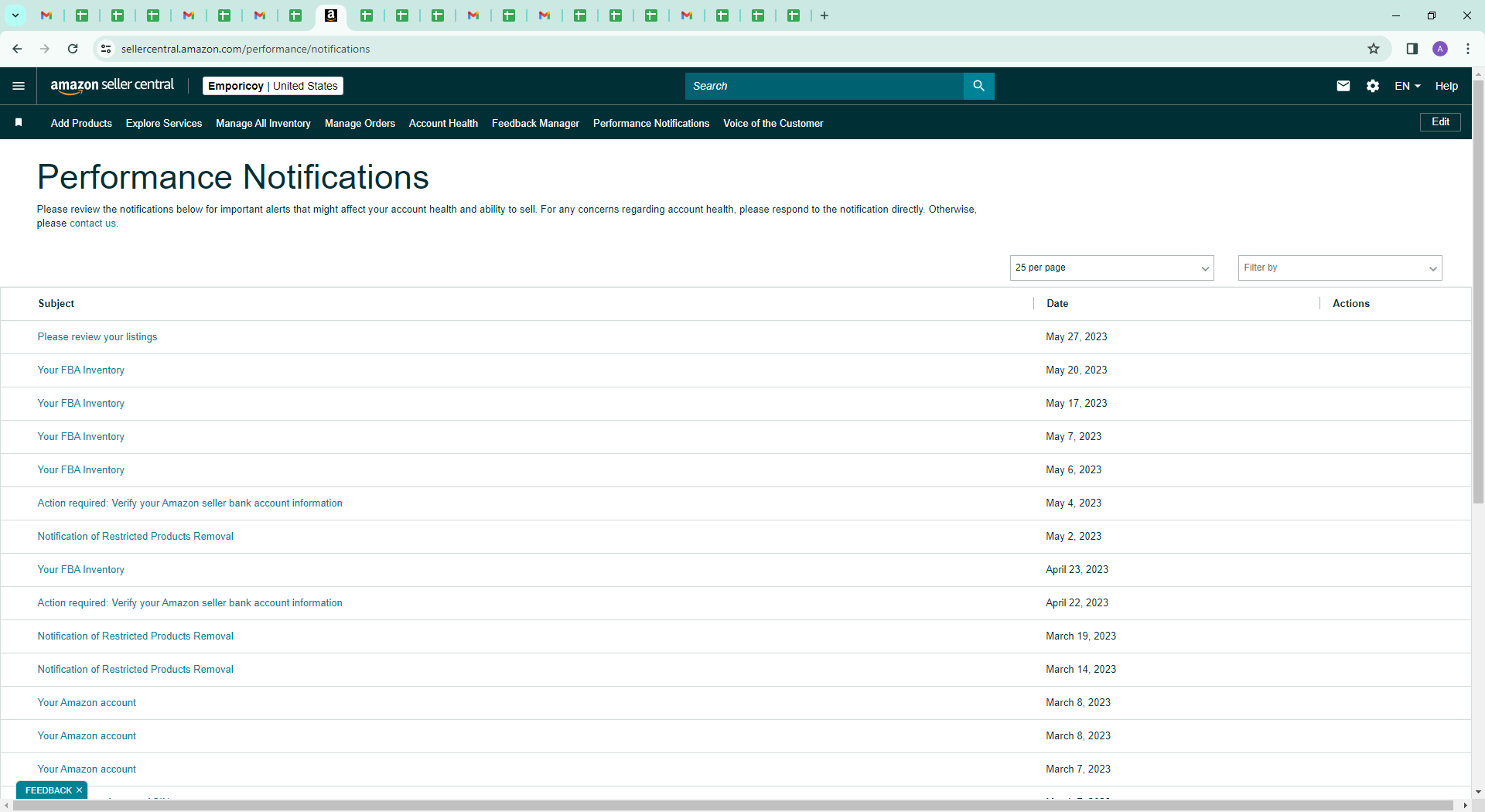Click the date March 14, 2023
This screenshot has width=1485, height=812.
point(1081,670)
